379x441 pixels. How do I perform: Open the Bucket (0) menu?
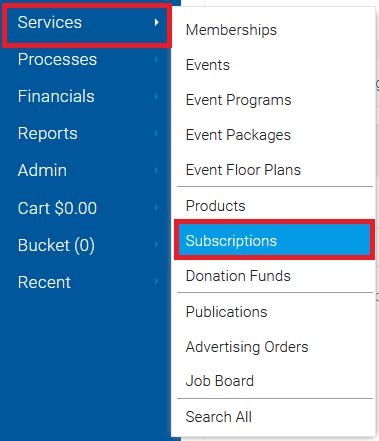85,245
